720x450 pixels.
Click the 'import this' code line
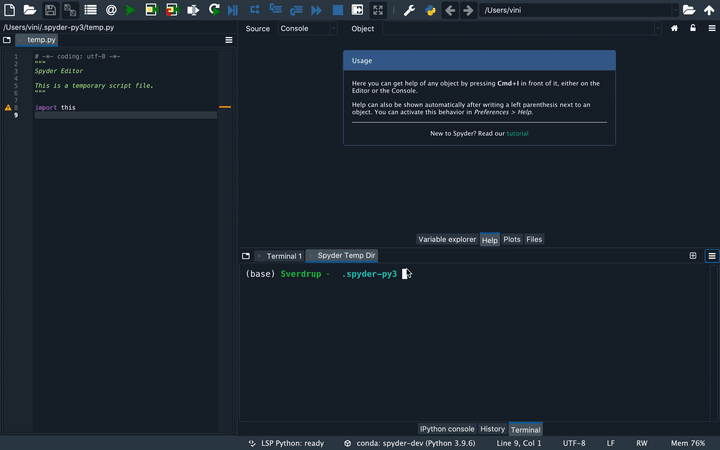55,107
